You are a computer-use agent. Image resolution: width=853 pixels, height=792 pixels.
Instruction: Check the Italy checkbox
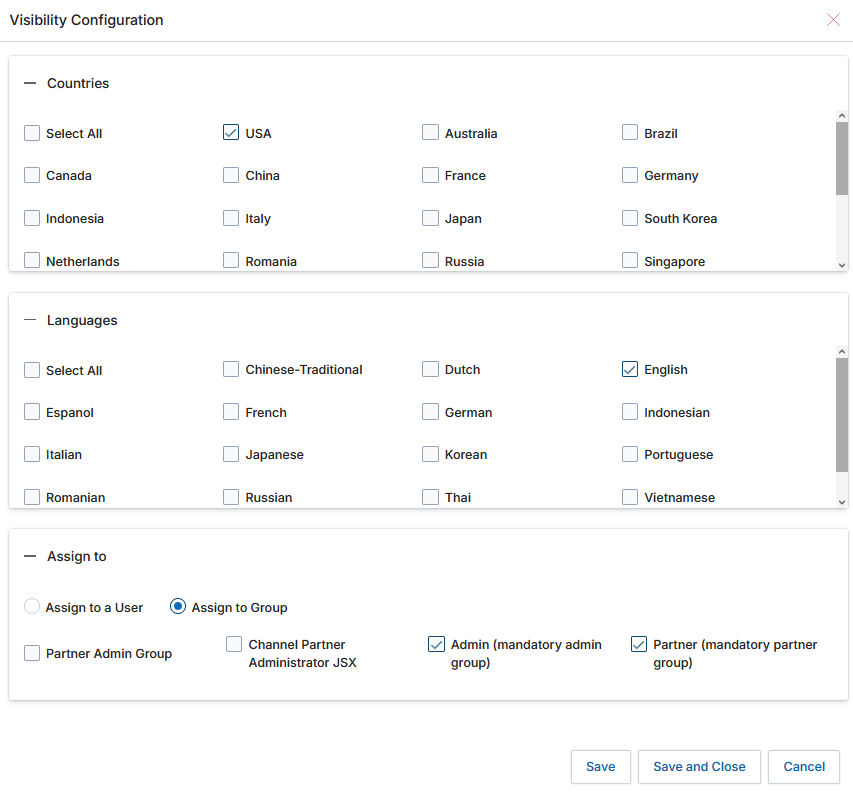coord(231,218)
